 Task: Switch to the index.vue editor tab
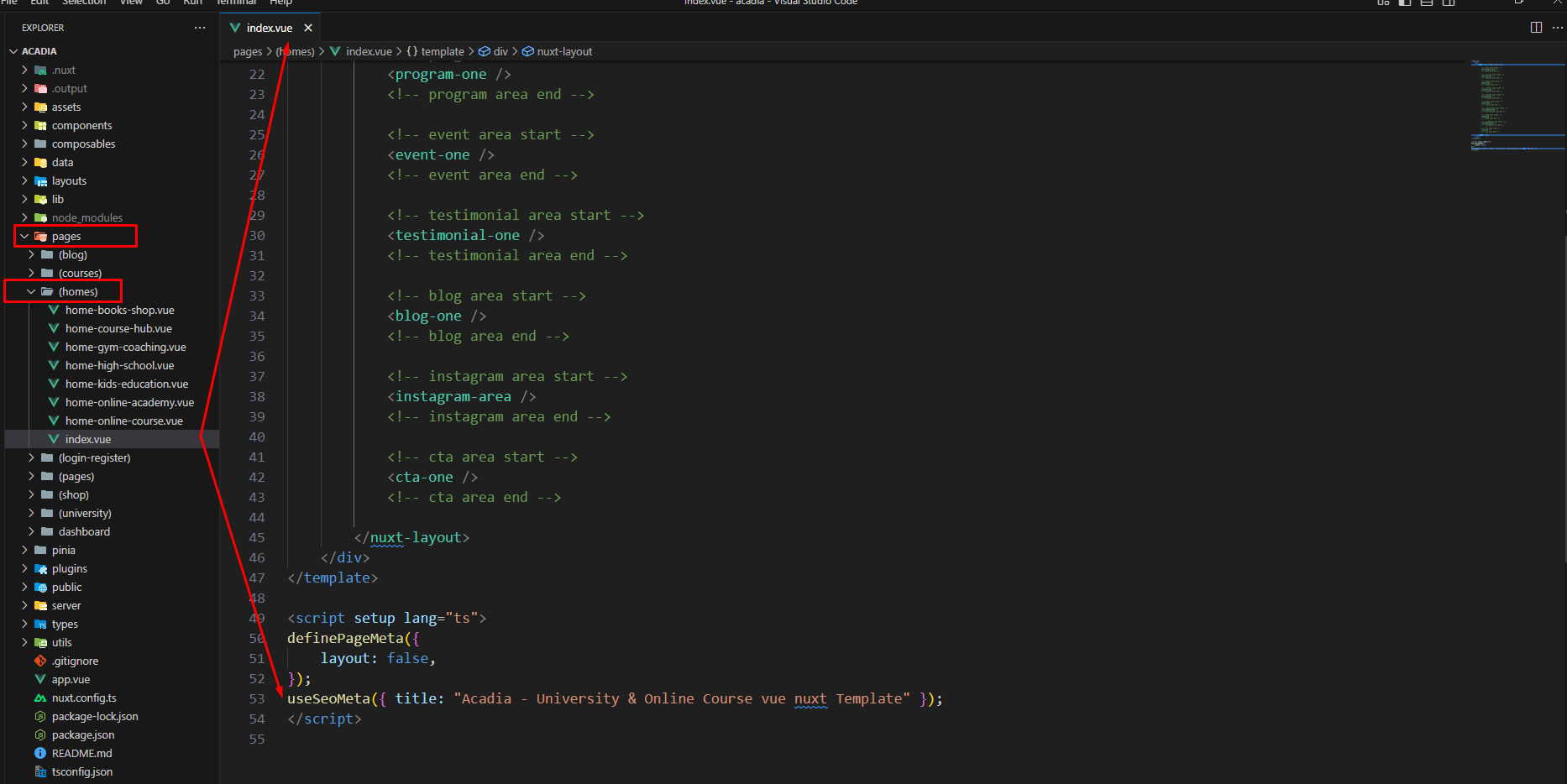click(271, 28)
